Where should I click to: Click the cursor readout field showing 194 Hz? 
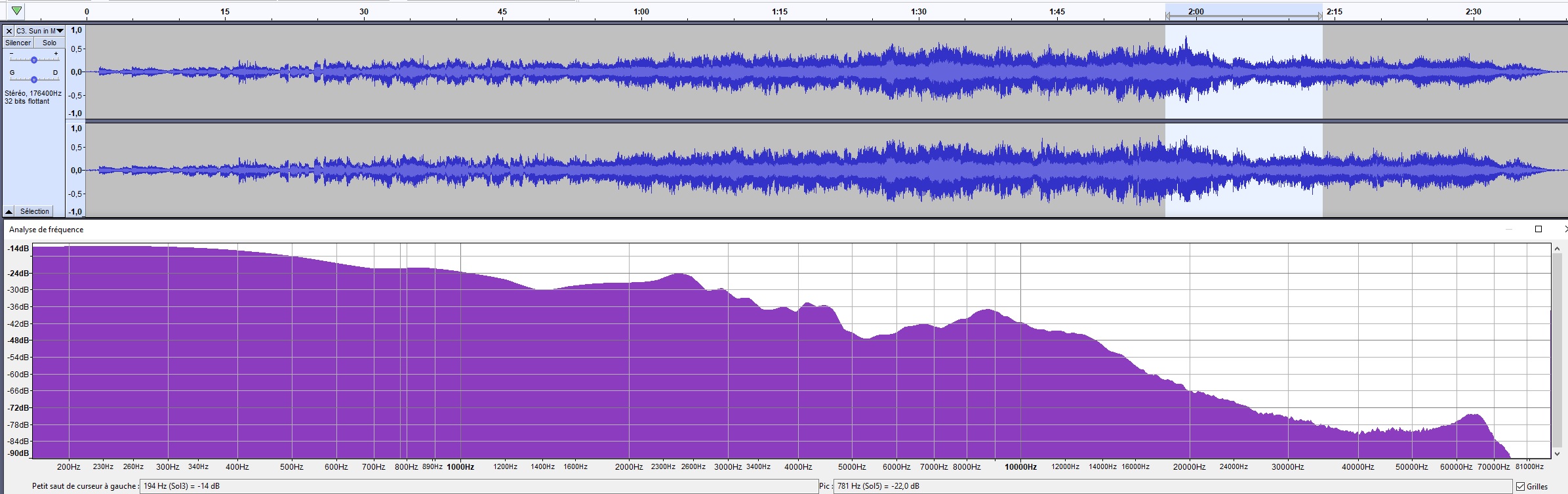pos(479,486)
